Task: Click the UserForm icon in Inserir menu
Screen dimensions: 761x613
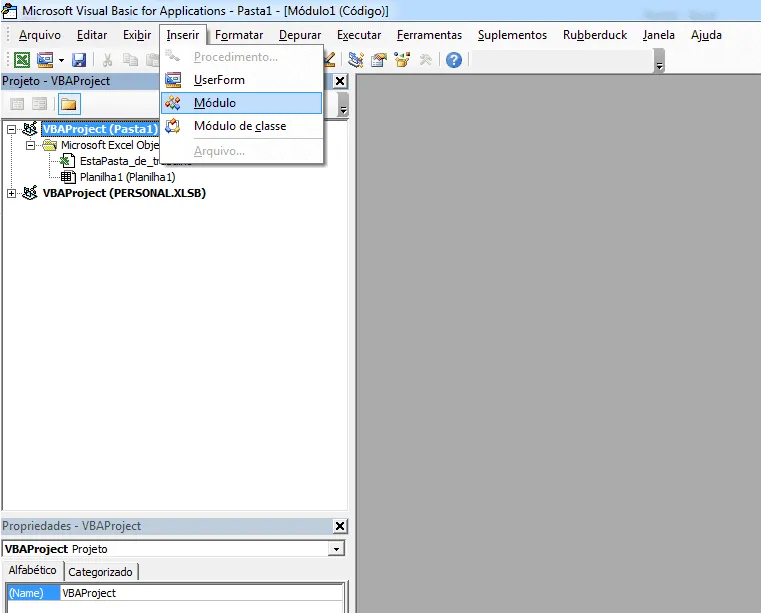Action: pyautogui.click(x=173, y=80)
